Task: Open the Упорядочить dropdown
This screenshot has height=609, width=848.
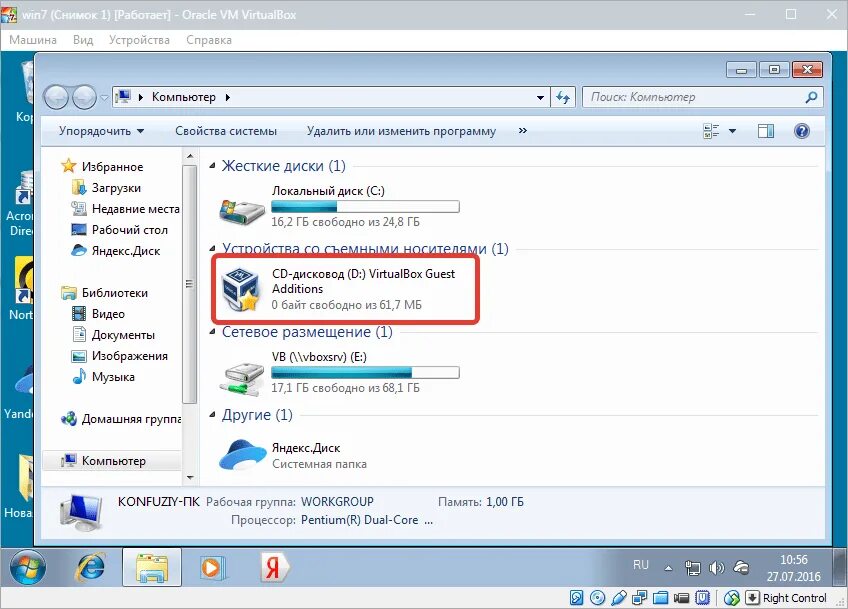Action: [x=102, y=131]
